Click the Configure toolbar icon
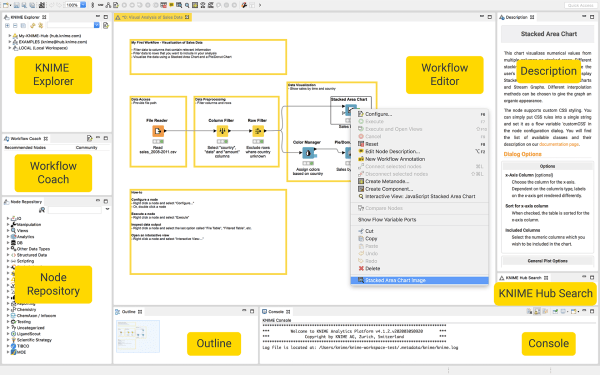The width and height of the screenshot is (600, 375). 116,5
